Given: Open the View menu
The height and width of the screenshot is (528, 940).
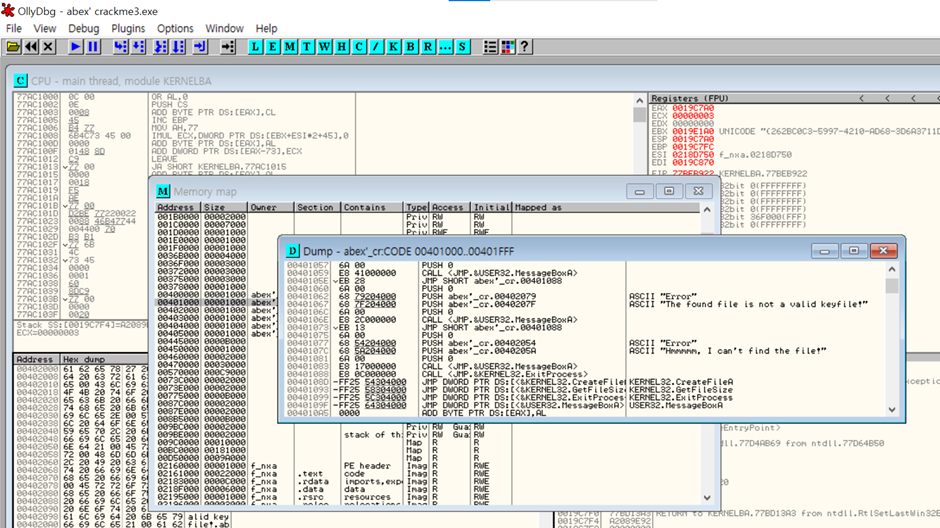Looking at the screenshot, I should (x=44, y=28).
